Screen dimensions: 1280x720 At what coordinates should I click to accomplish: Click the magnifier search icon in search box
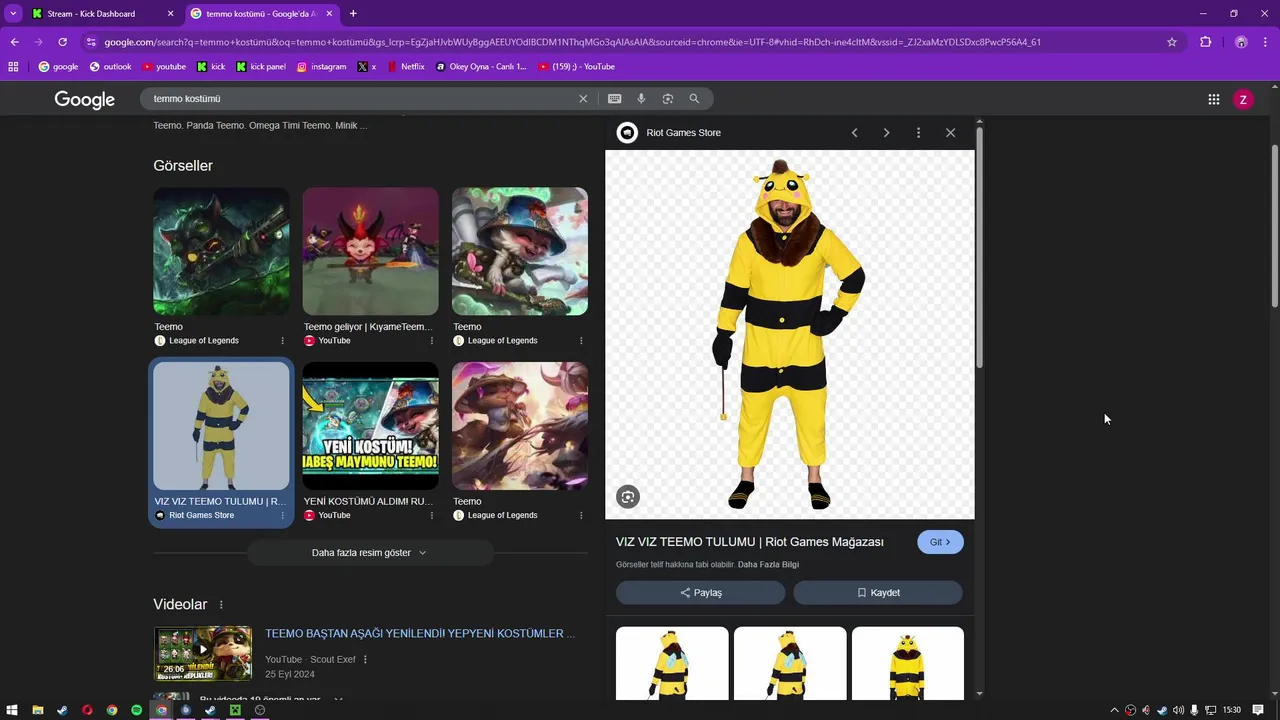click(694, 99)
